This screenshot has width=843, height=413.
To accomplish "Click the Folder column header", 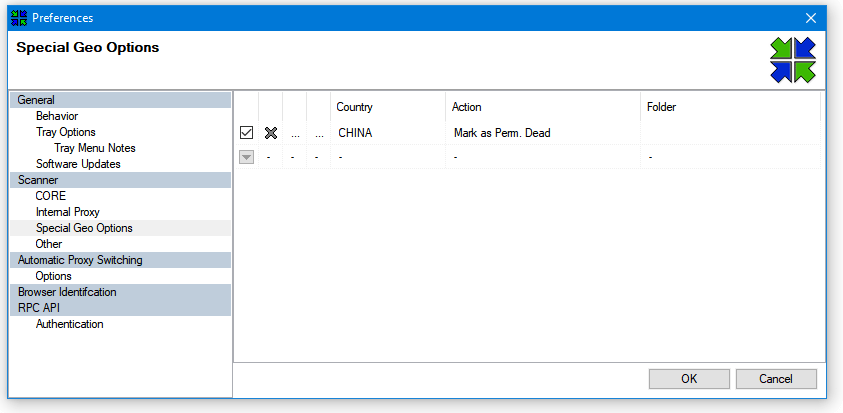I will click(731, 106).
